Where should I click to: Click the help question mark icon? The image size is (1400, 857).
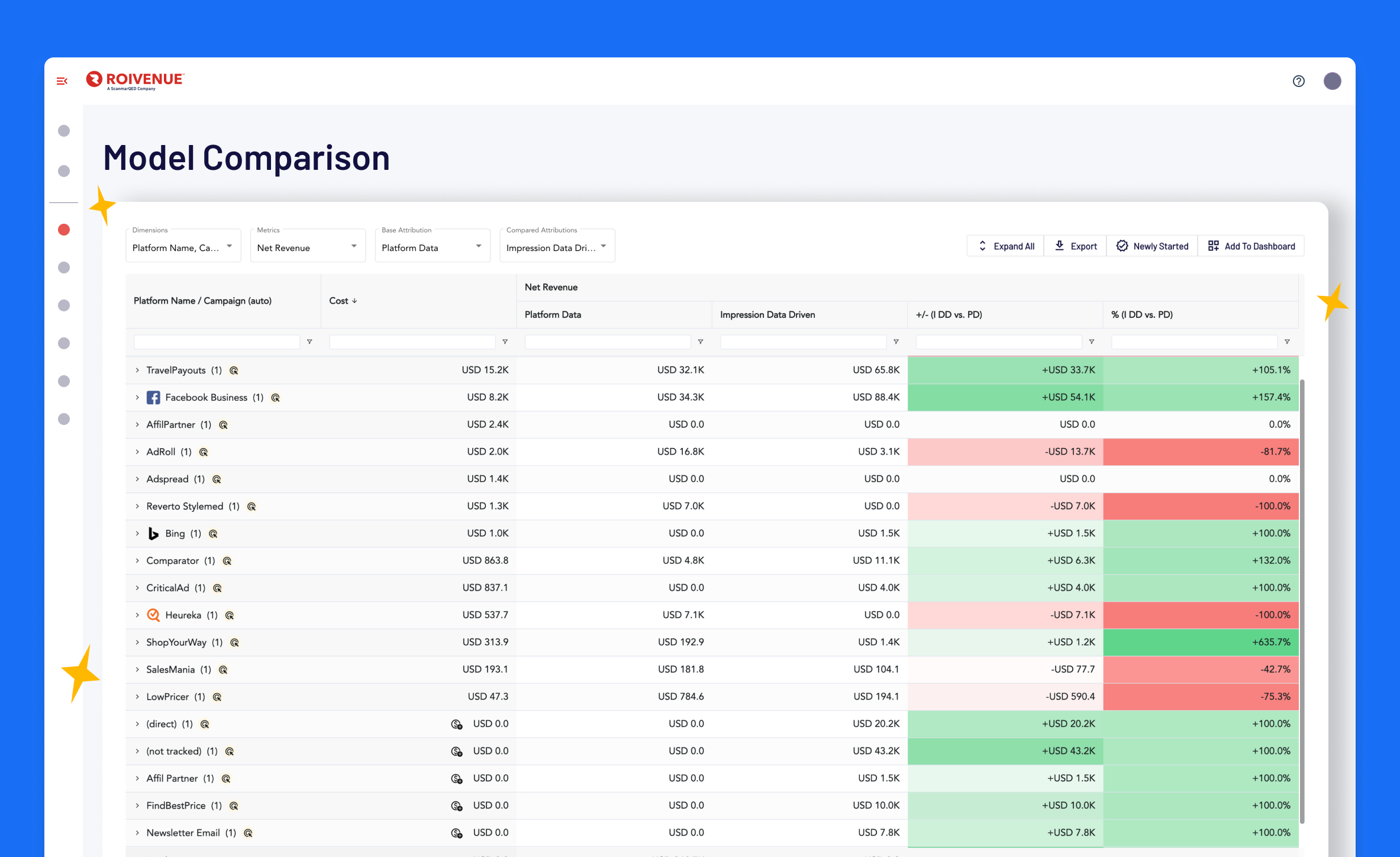tap(1298, 81)
